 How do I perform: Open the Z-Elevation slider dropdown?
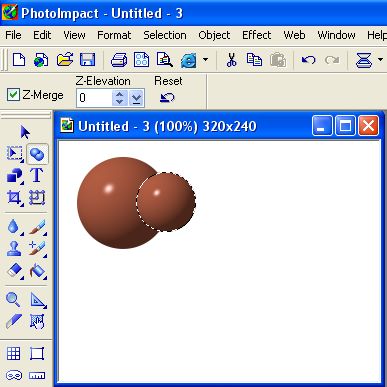[137, 98]
